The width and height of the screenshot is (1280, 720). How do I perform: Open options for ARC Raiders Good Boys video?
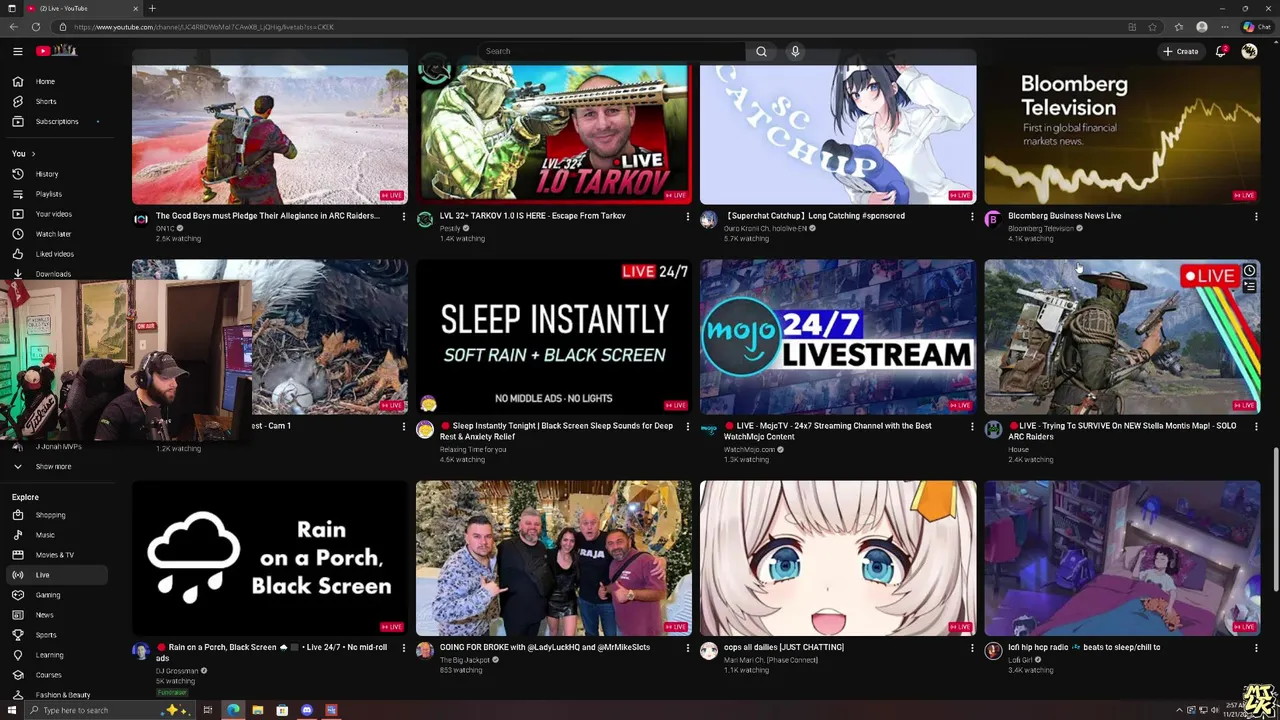tap(404, 216)
